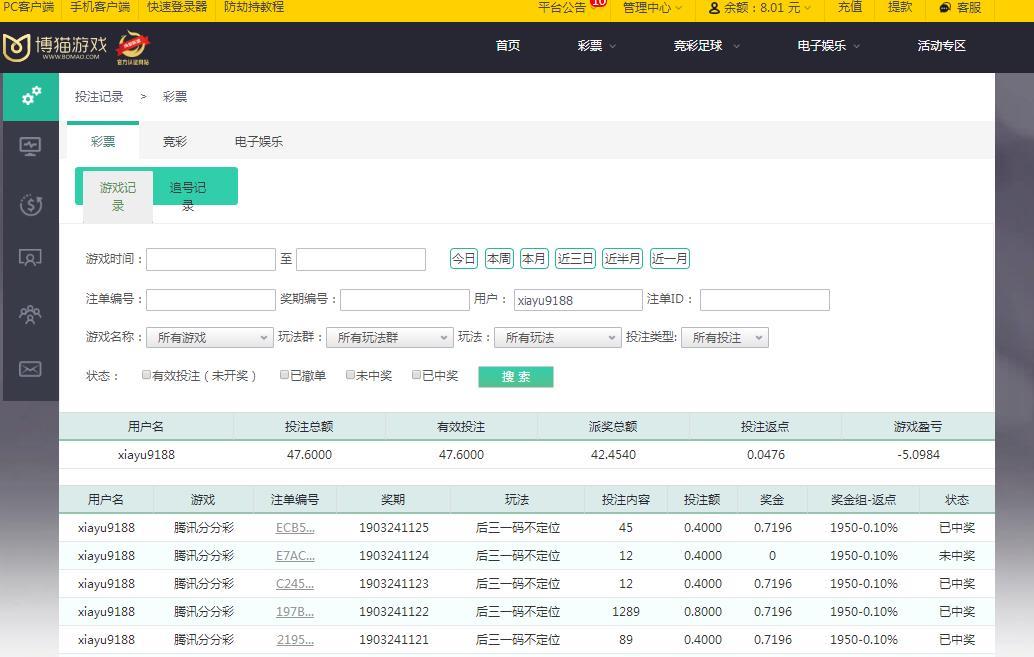
Task: Open the 手机客户端 link
Action: [x=100, y=7]
